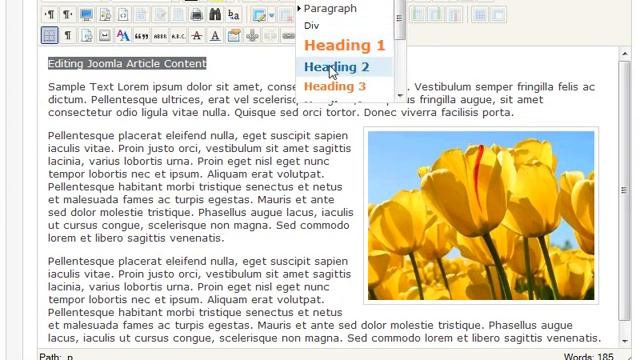Click the split merged cells icon
This screenshot has width=640, height=360.
click(x=480, y=15)
